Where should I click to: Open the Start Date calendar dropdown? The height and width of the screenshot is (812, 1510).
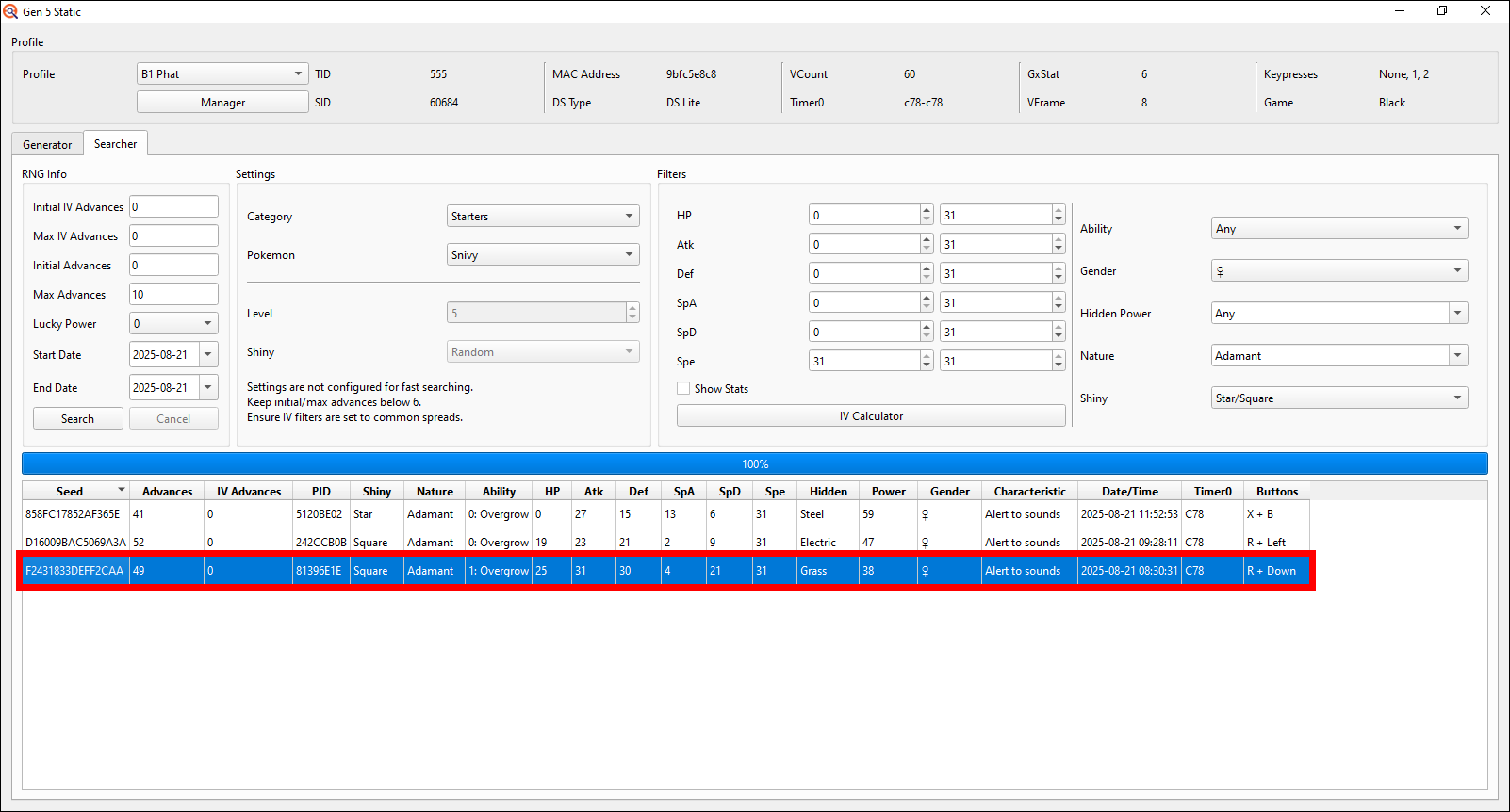[x=208, y=355]
